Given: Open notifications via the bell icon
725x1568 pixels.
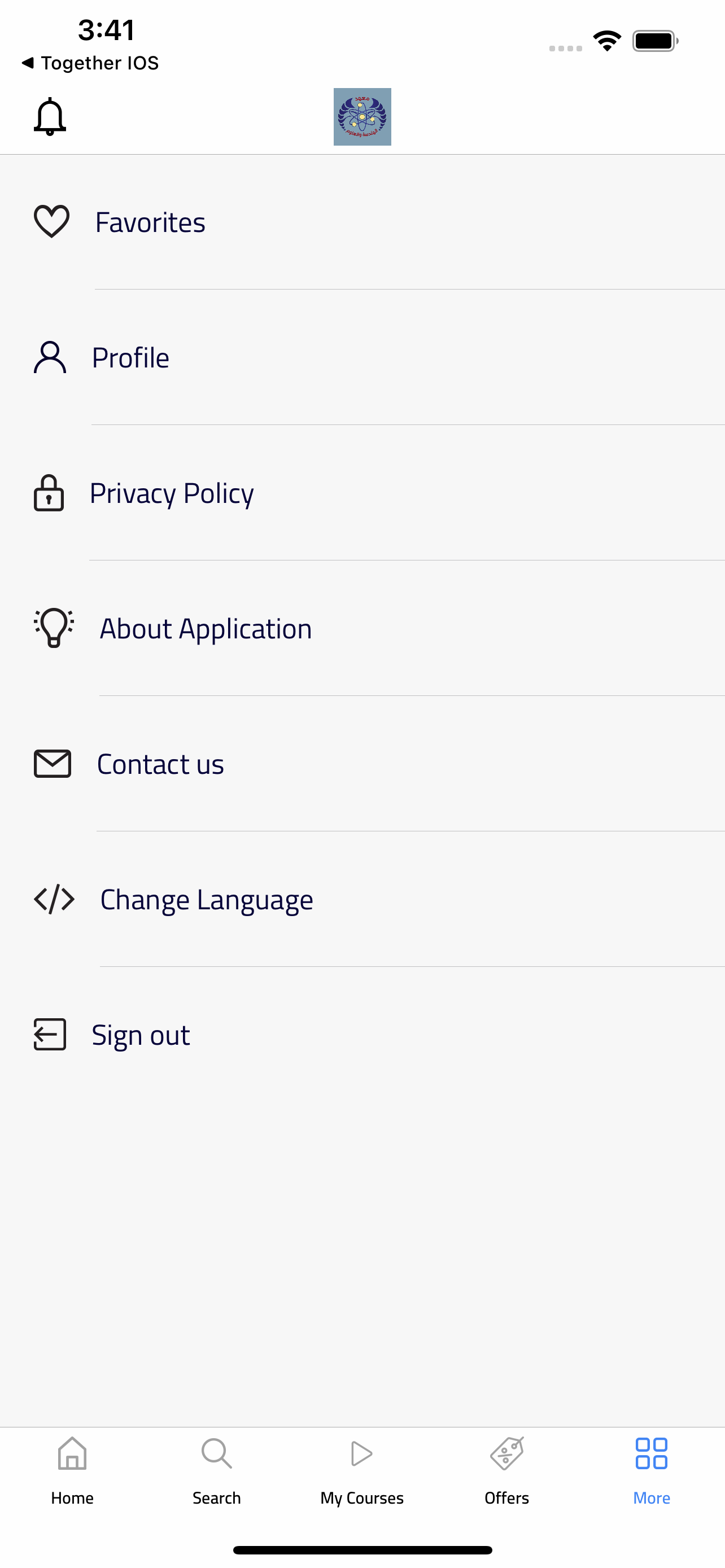Looking at the screenshot, I should pyautogui.click(x=49, y=116).
